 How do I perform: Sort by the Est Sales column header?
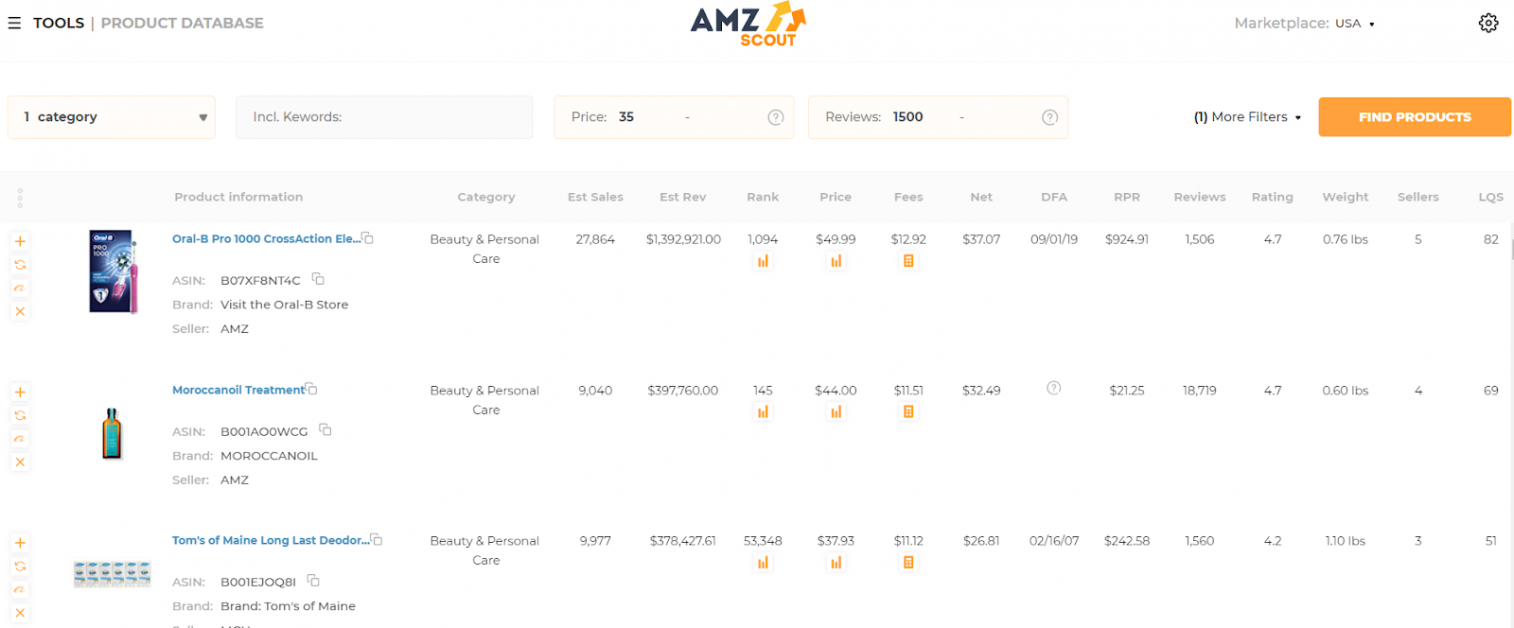(x=595, y=197)
